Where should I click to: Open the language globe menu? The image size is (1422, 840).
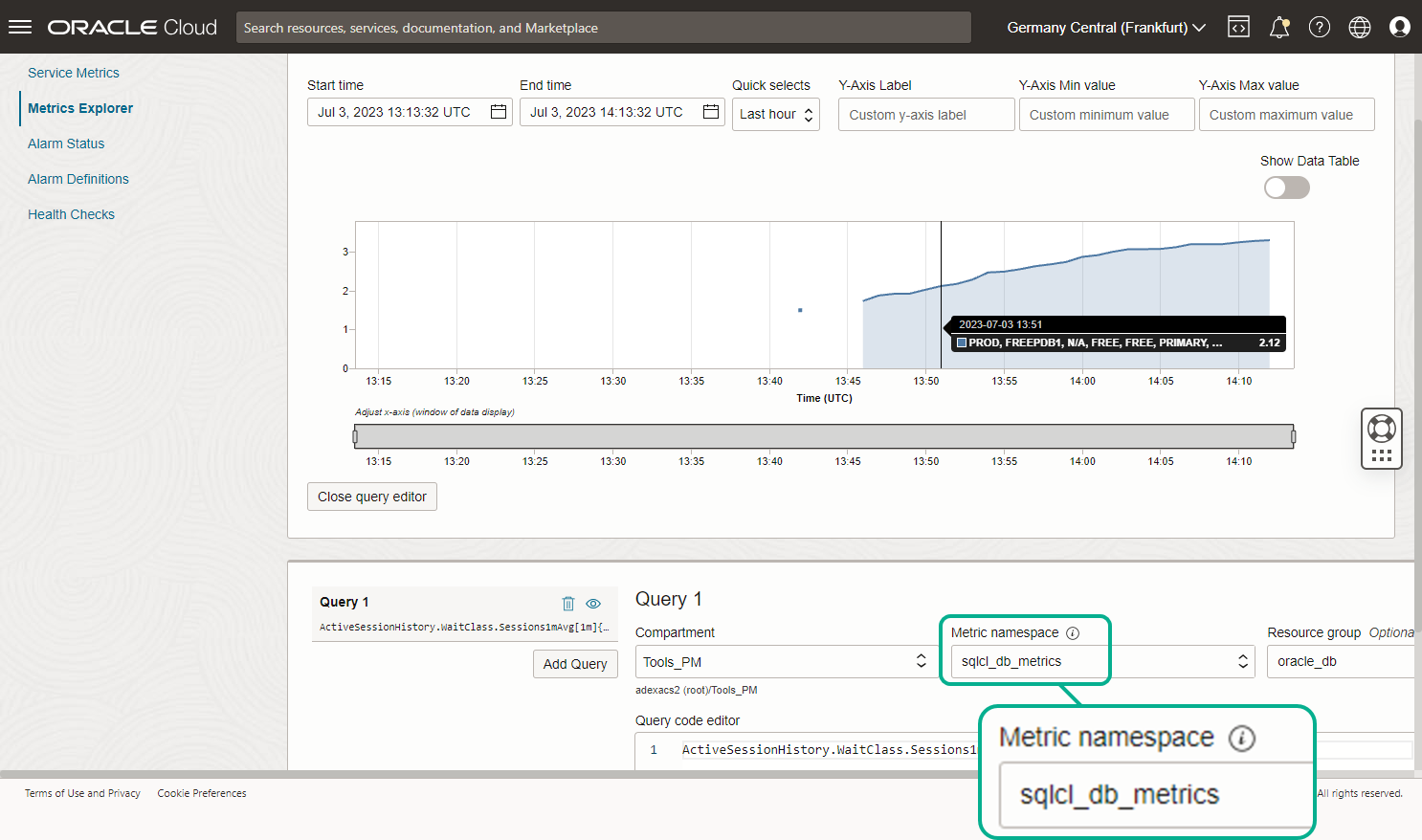click(1360, 27)
